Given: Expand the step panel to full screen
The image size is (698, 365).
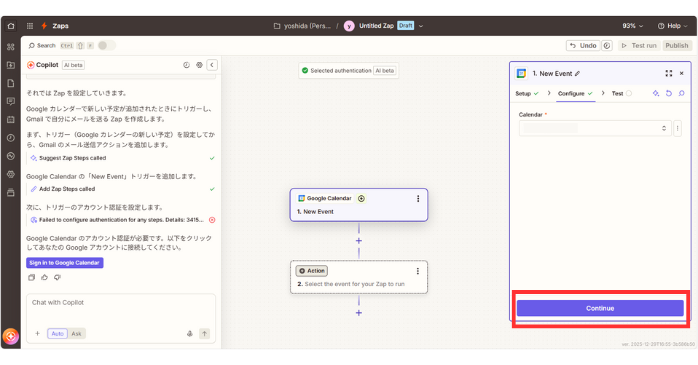Looking at the screenshot, I should pos(669,73).
